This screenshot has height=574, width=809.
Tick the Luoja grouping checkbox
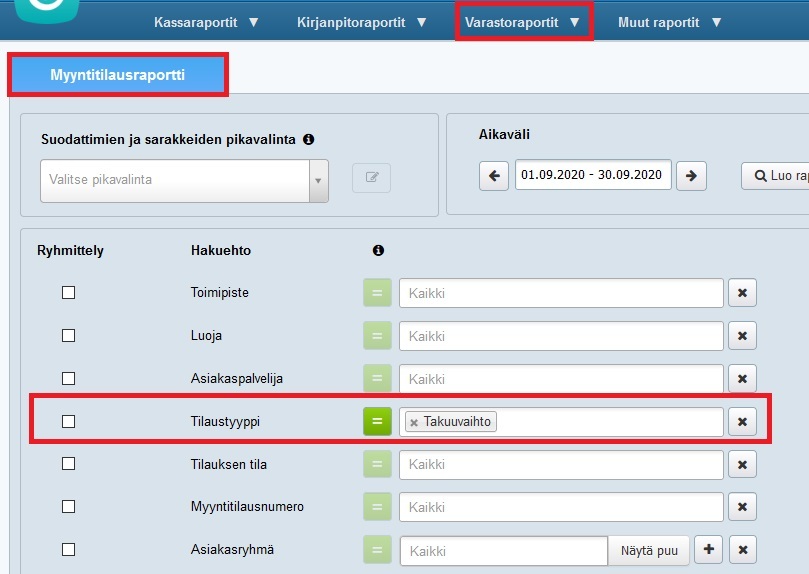click(x=68, y=336)
